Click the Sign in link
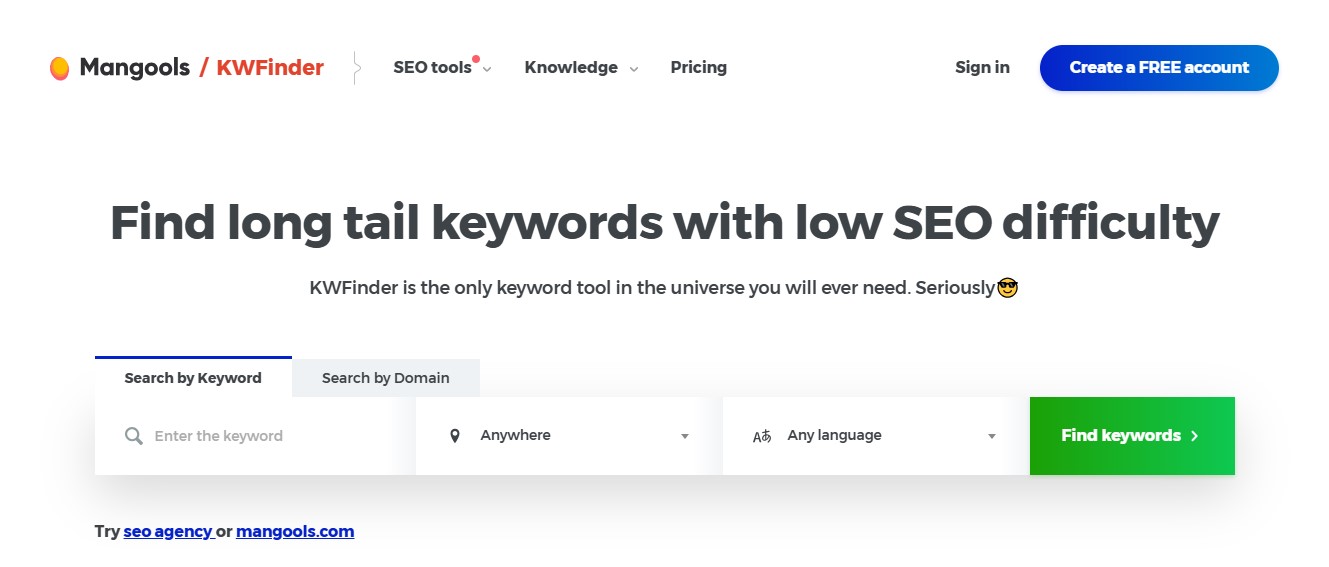The width and height of the screenshot is (1329, 567). 982,68
